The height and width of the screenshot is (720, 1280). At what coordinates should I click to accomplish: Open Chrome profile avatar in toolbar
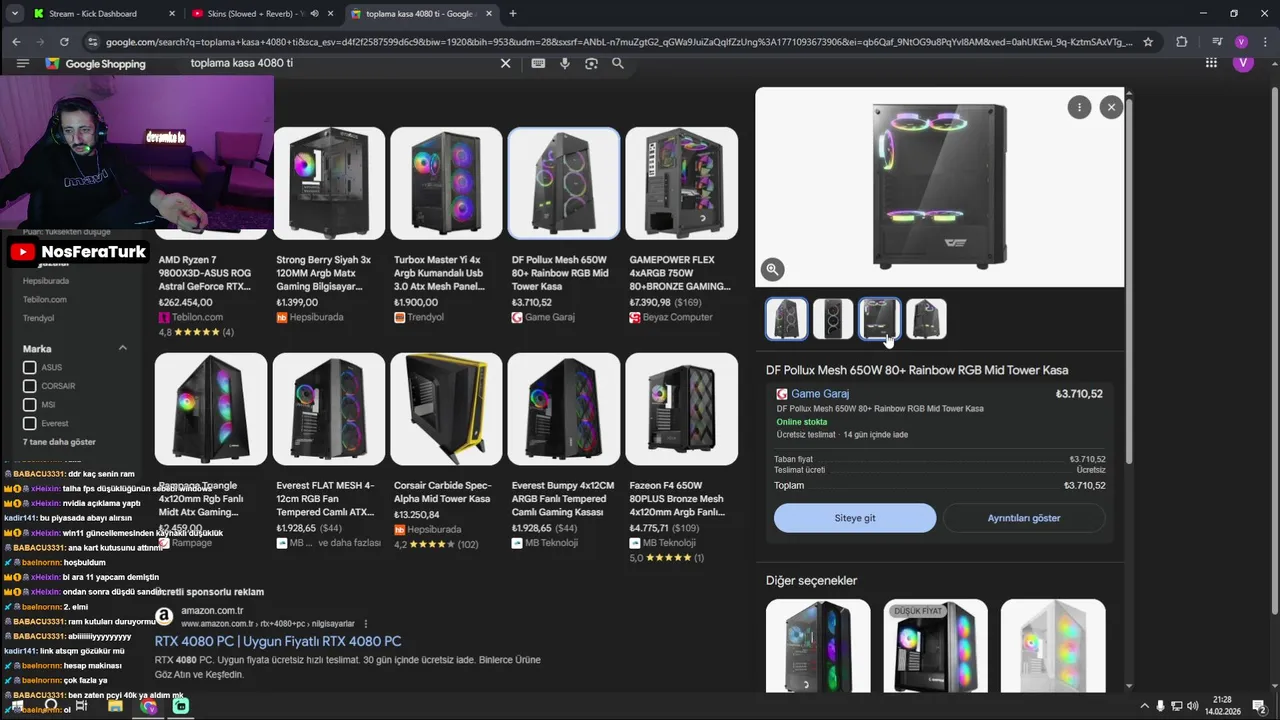1241,42
